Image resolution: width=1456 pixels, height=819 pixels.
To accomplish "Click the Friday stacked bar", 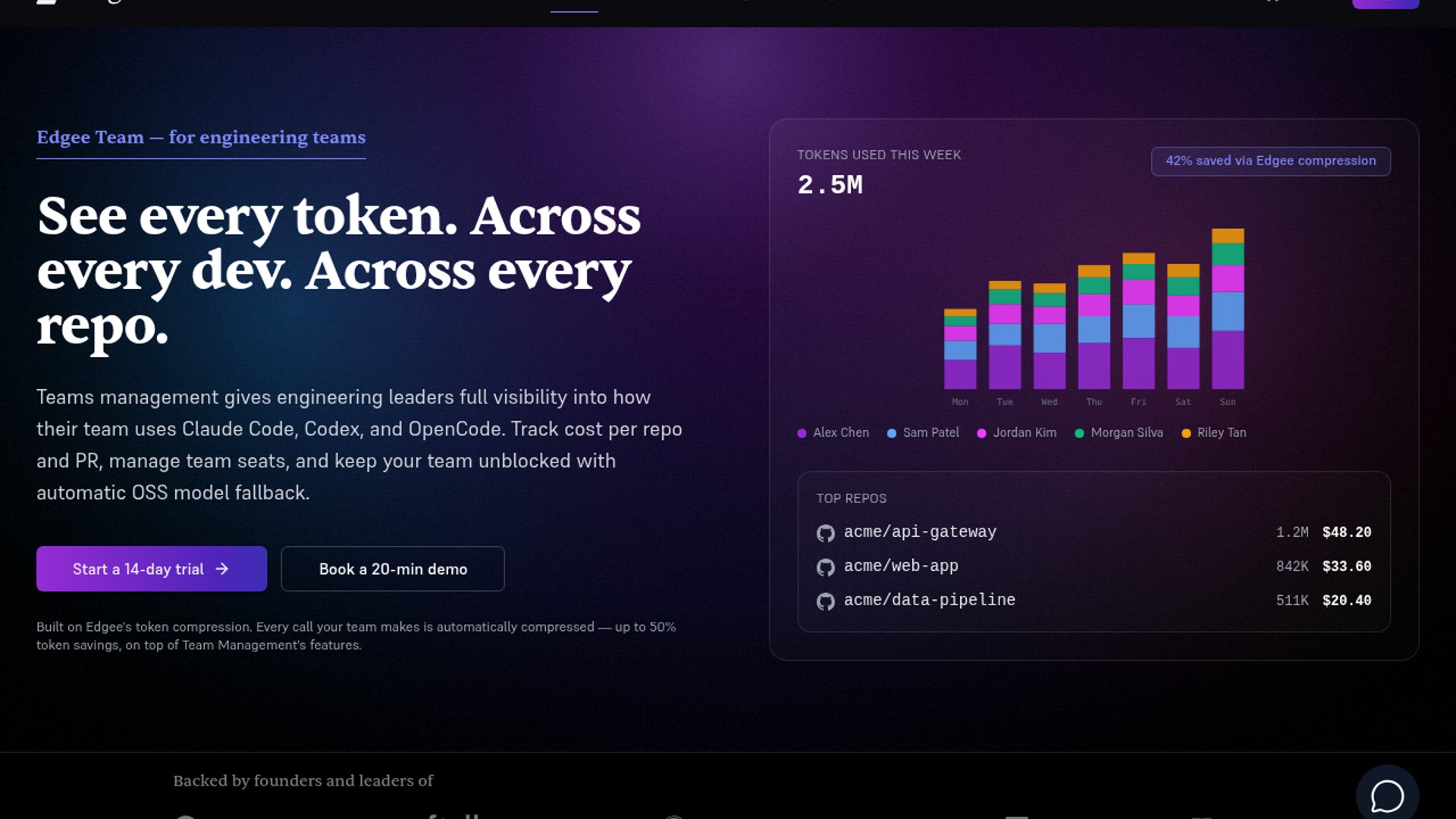I will 1138,322.
